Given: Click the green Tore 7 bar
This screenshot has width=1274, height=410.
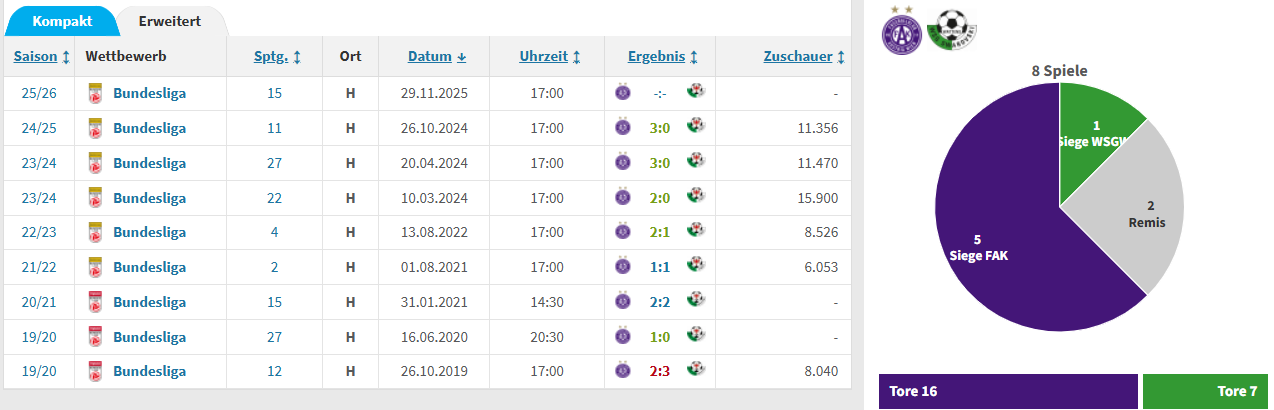Looking at the screenshot, I should (1204, 391).
